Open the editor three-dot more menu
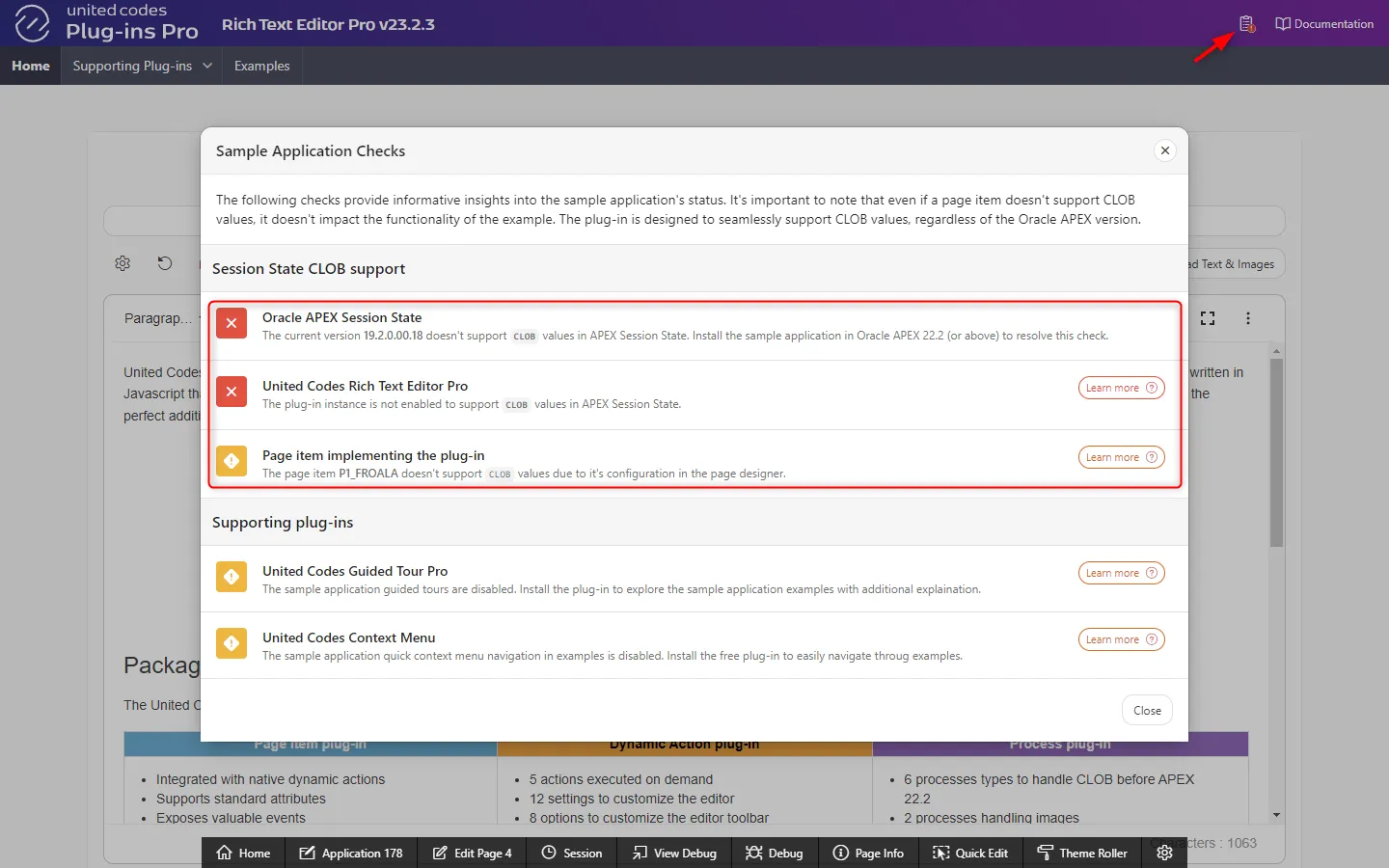This screenshot has width=1389, height=868. (1248, 318)
